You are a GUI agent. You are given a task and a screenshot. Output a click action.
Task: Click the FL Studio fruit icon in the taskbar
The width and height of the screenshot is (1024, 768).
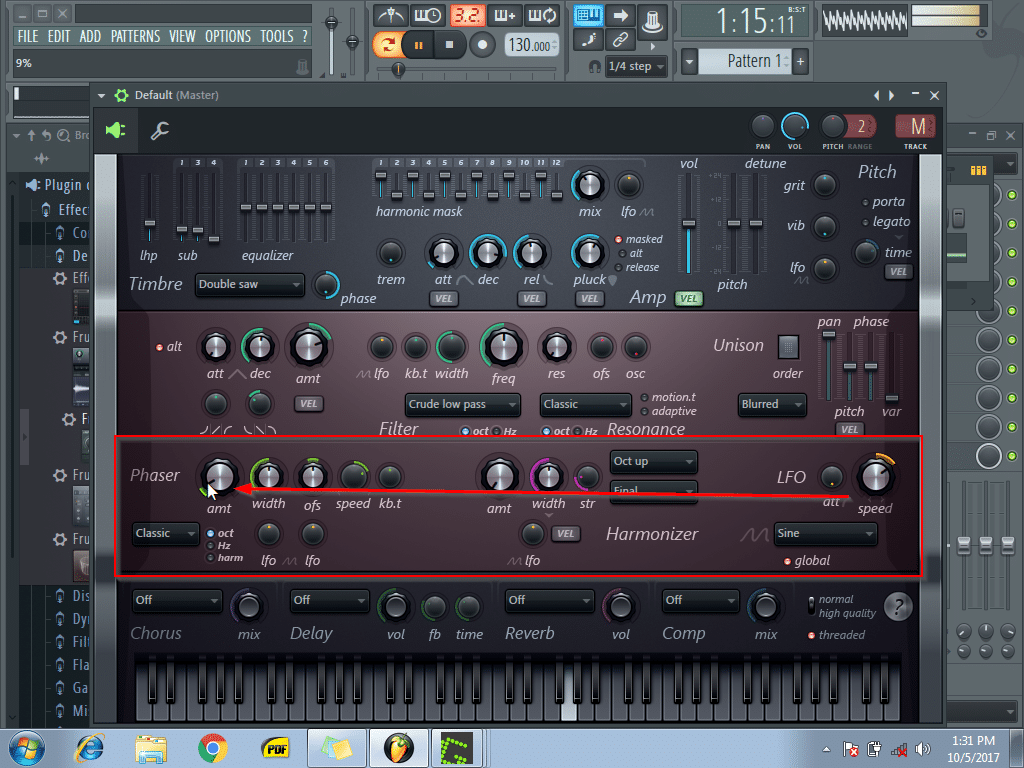(x=398, y=748)
